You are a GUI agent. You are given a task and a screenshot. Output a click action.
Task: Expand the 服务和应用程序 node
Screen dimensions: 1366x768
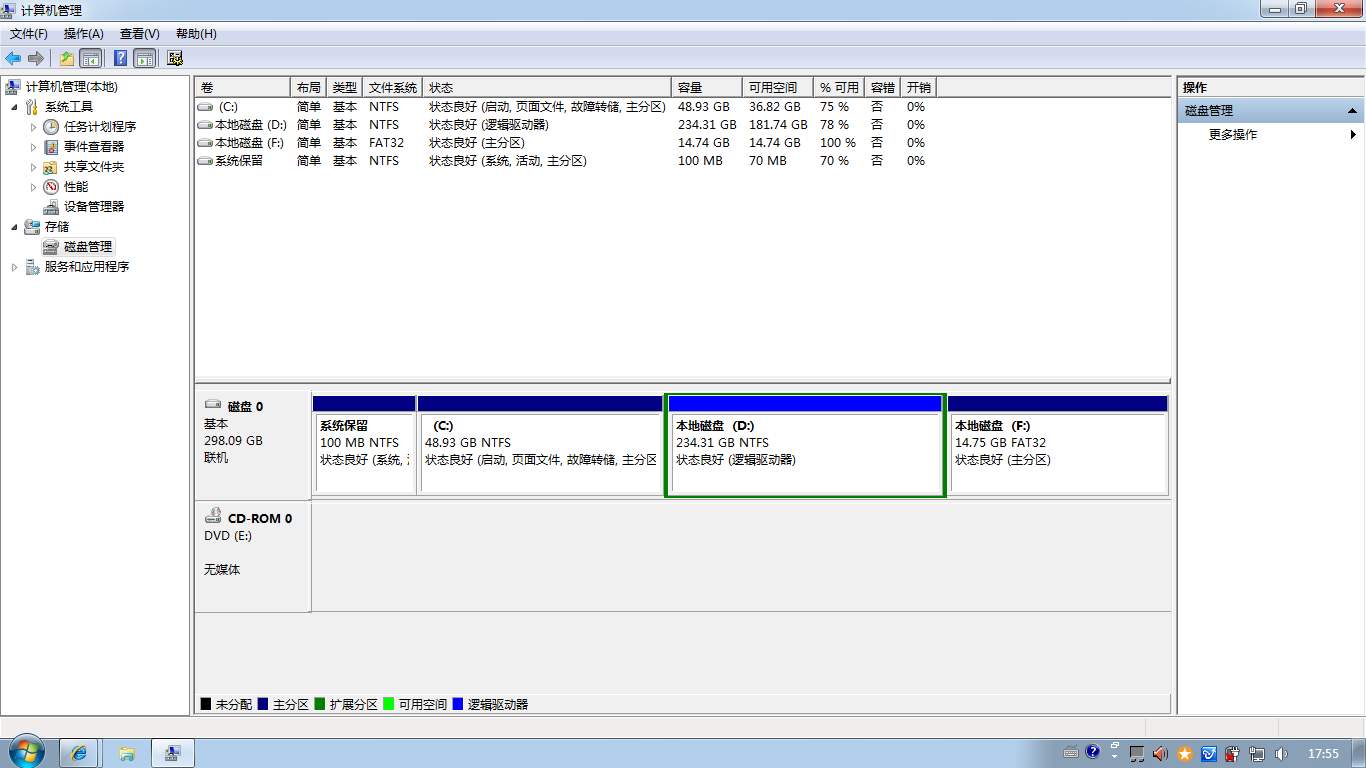[14, 267]
